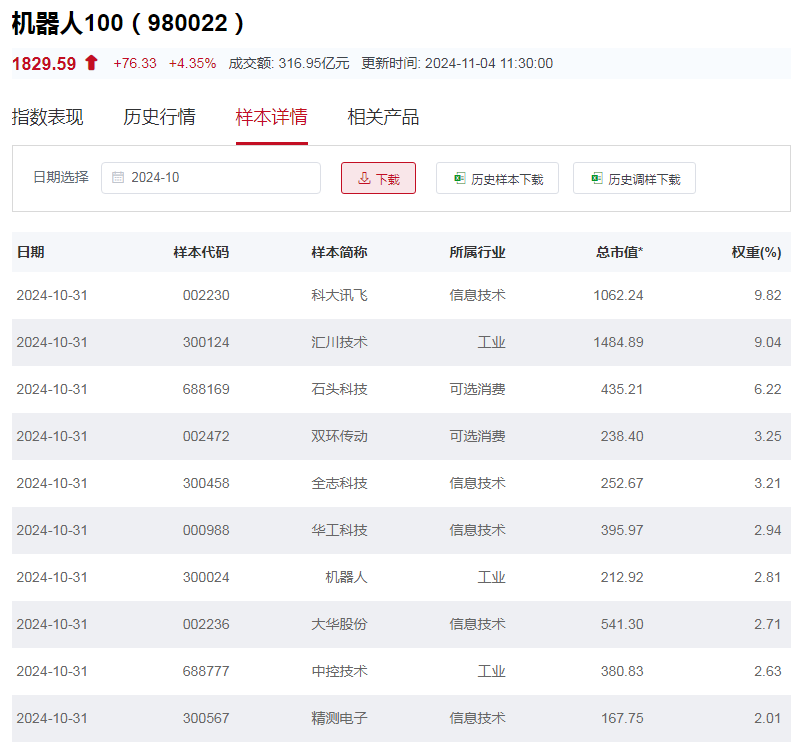Click sample code 002472
Viewport: 797px width, 747px height.
[x=206, y=436]
